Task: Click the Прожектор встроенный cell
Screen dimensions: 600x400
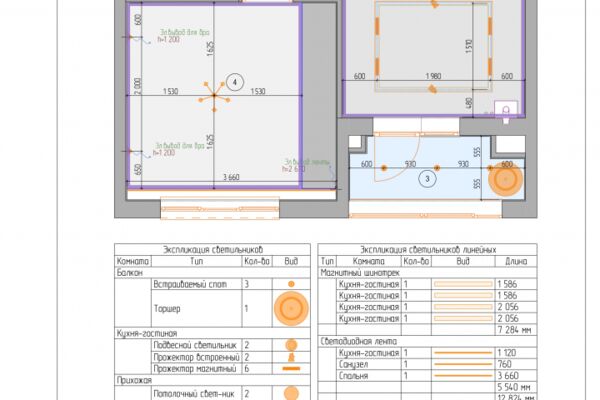Action: pyautogui.click(x=197, y=357)
